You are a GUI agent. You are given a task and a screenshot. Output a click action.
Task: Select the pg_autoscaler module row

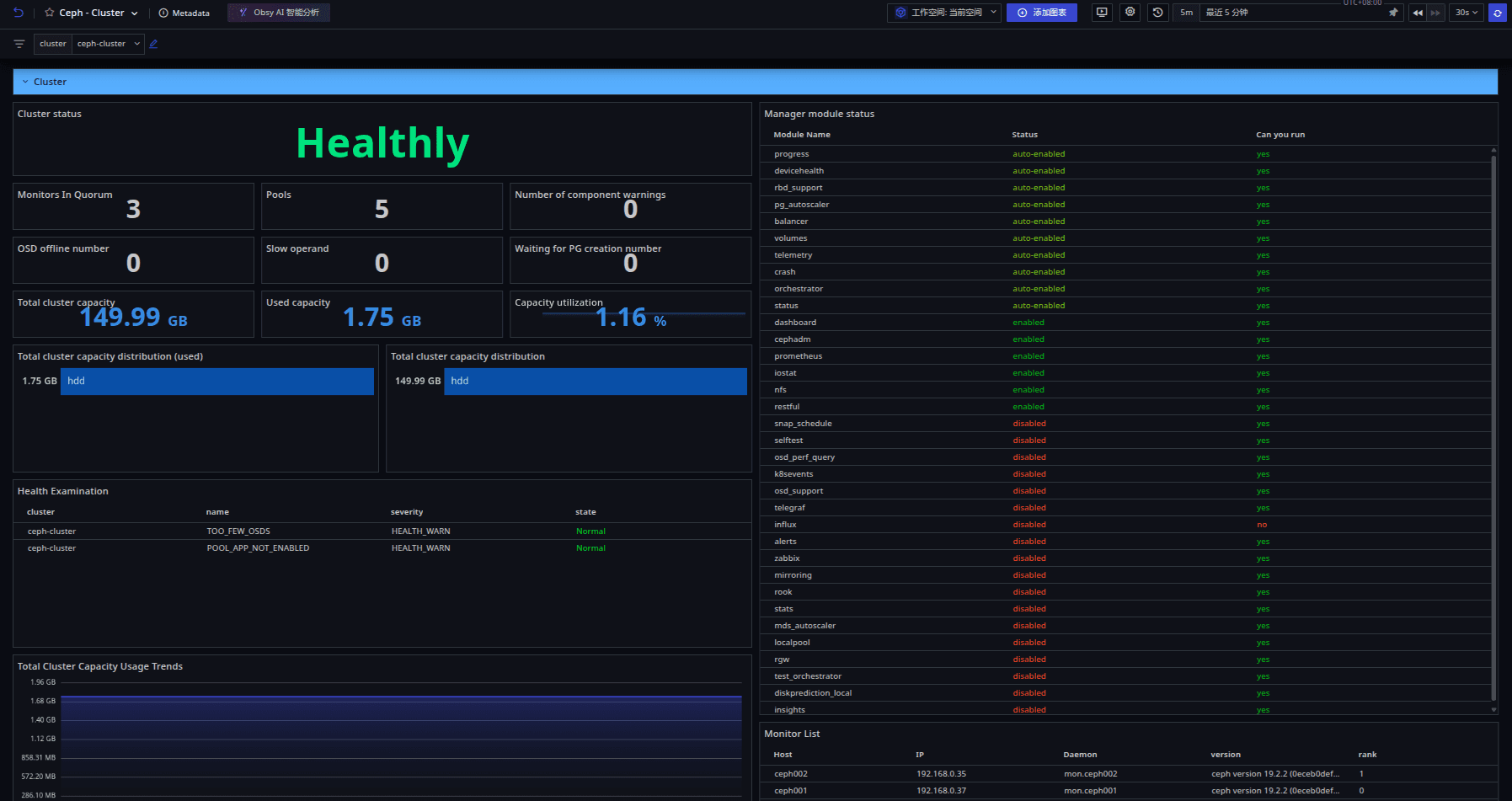tap(1125, 205)
